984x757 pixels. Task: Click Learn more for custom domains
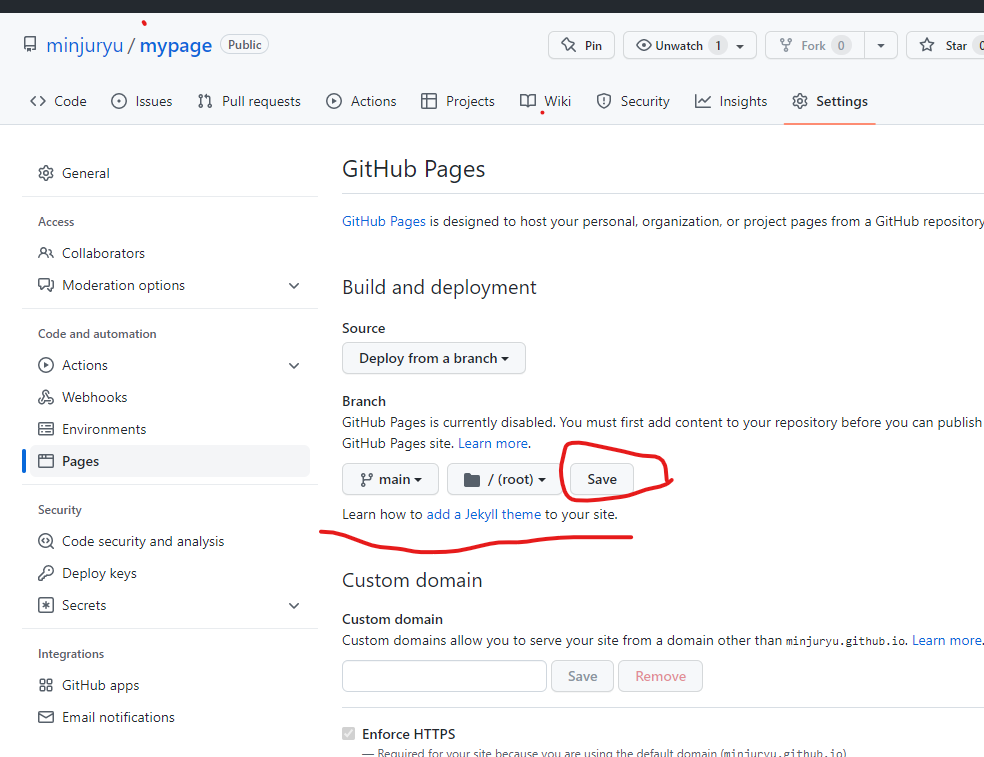(946, 640)
